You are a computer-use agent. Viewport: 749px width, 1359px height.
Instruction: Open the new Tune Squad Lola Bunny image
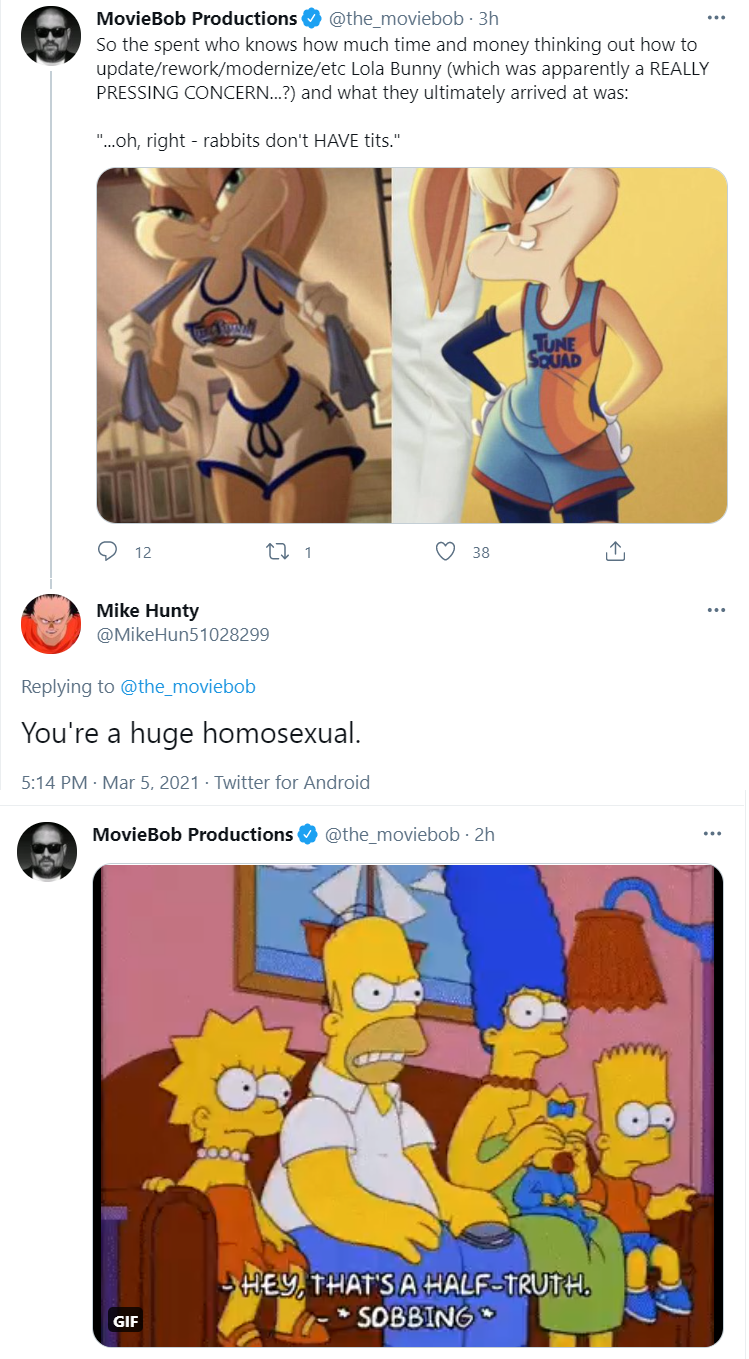pyautogui.click(x=560, y=345)
